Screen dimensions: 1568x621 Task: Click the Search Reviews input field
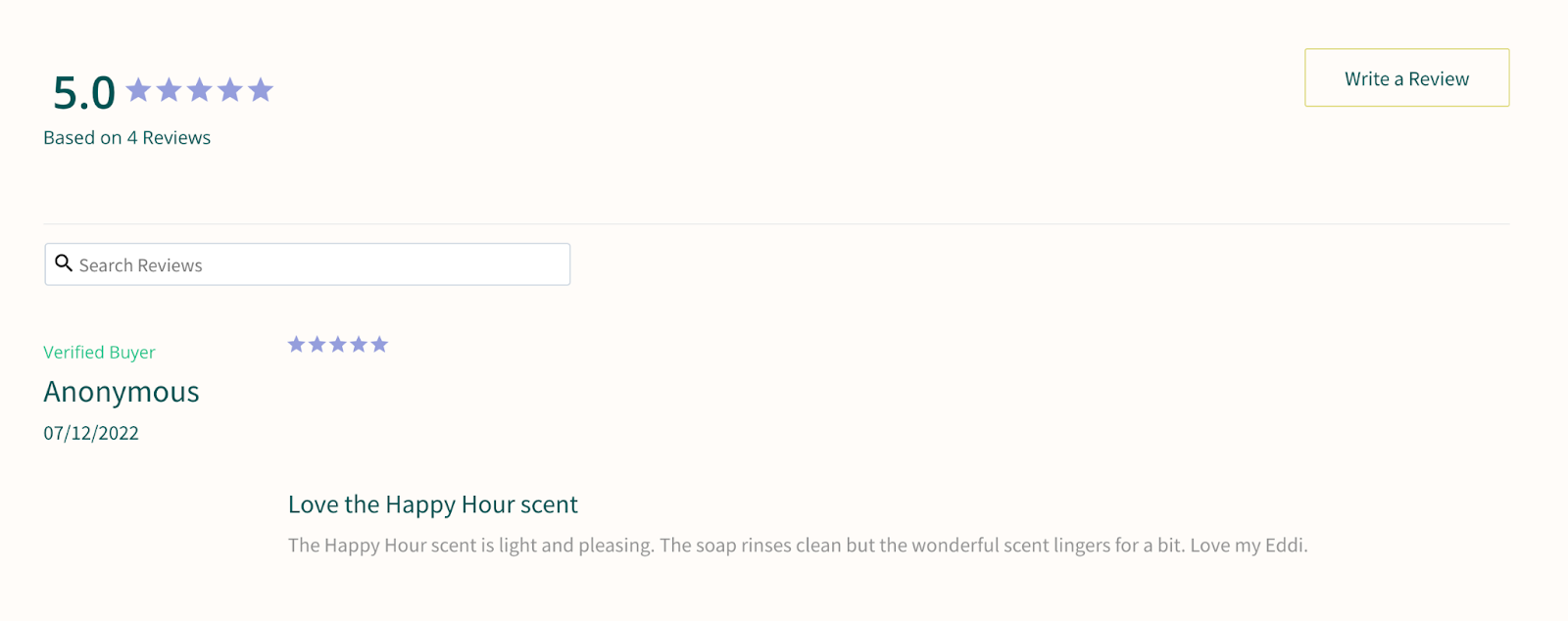[x=323, y=265]
